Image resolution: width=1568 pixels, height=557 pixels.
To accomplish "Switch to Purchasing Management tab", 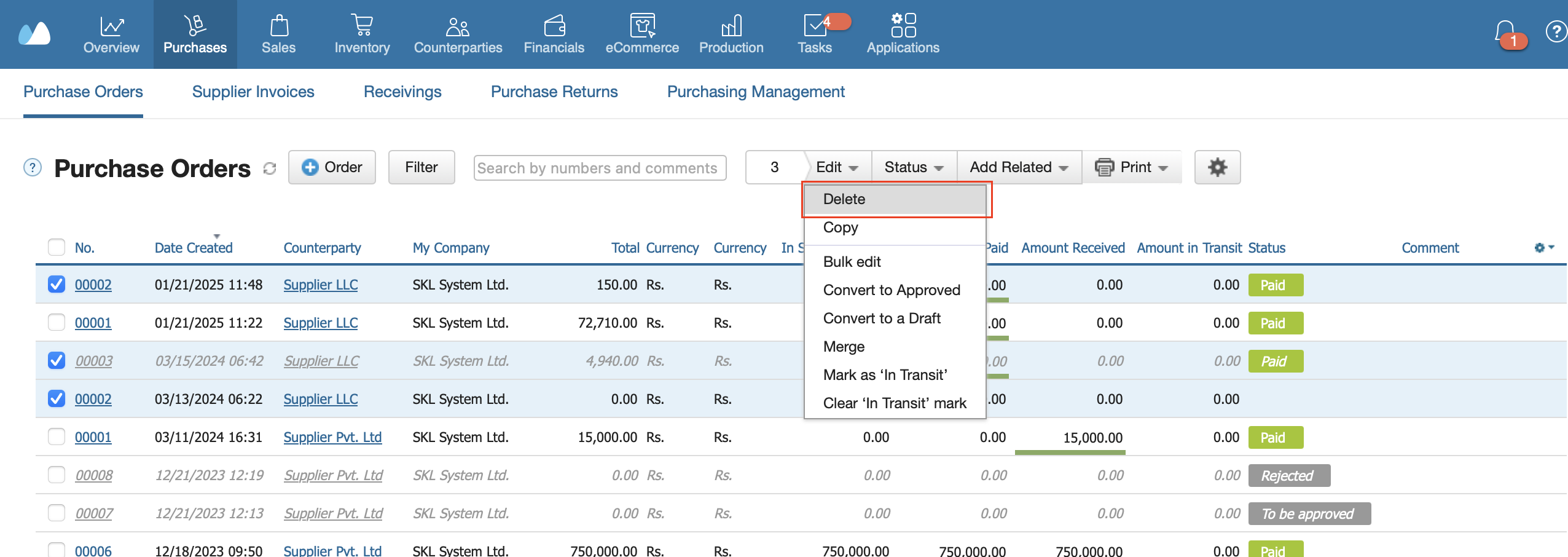I will click(x=756, y=92).
